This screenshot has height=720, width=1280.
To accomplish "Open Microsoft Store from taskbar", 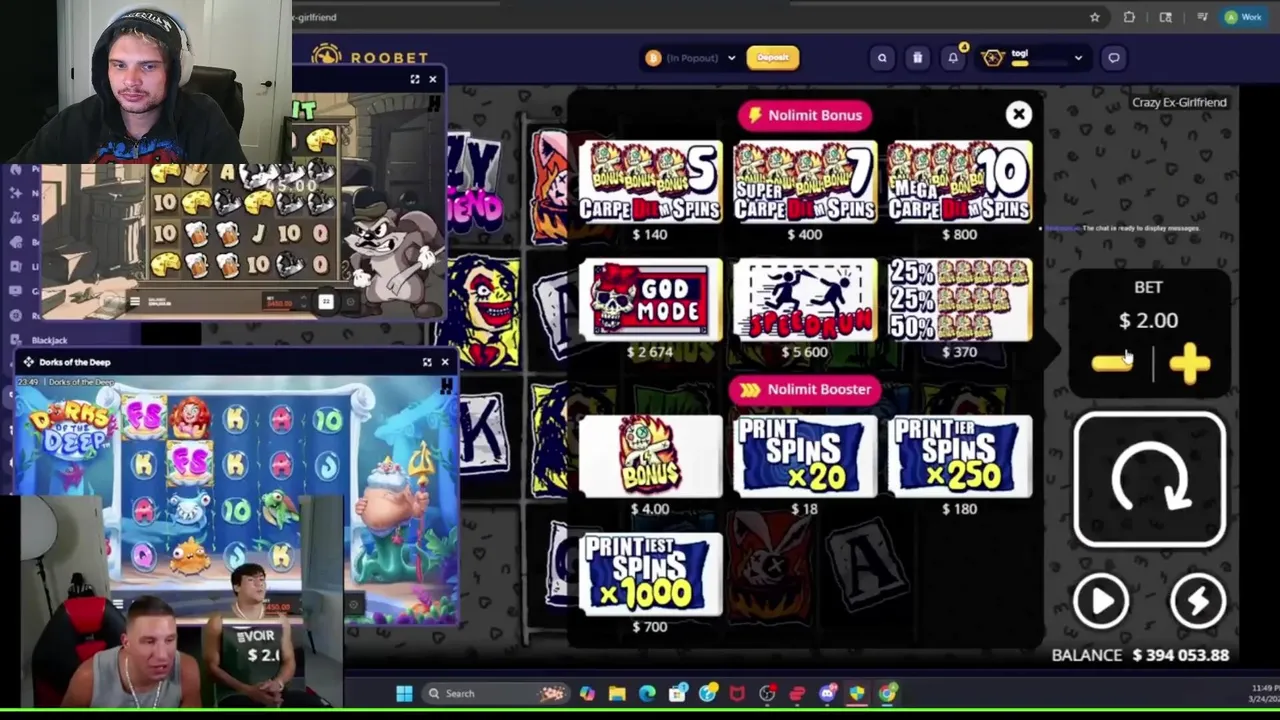I will (678, 693).
